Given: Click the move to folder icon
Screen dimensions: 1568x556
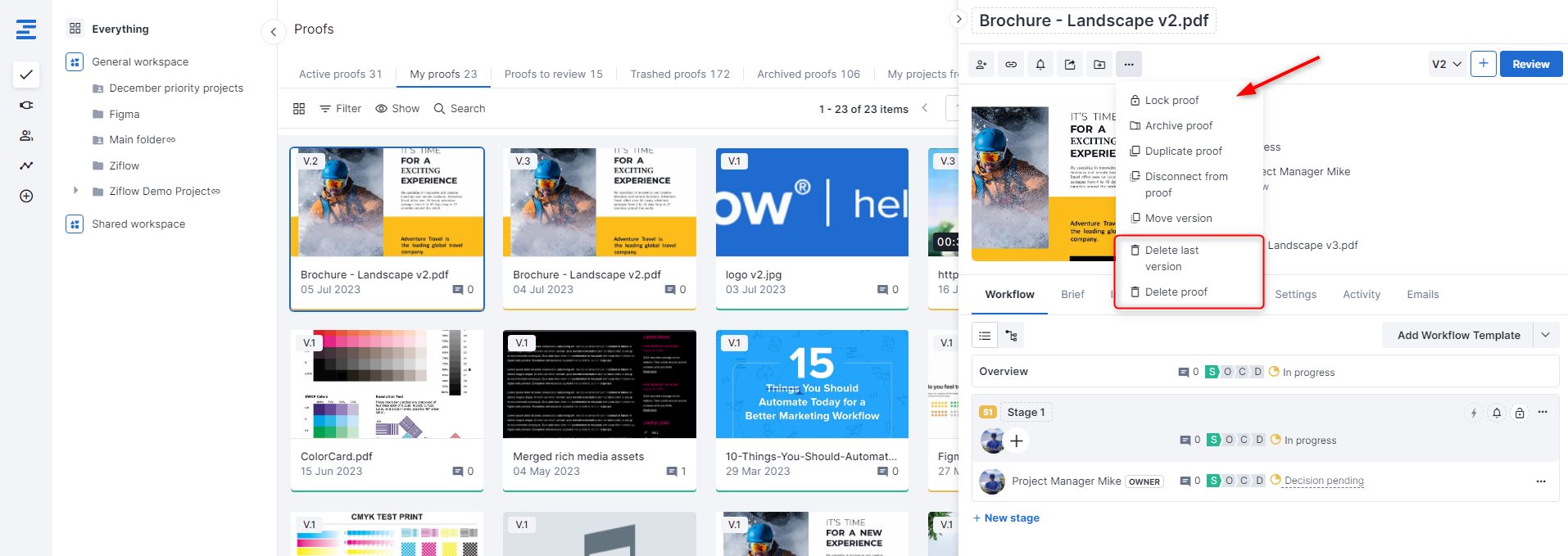Looking at the screenshot, I should [x=1099, y=65].
